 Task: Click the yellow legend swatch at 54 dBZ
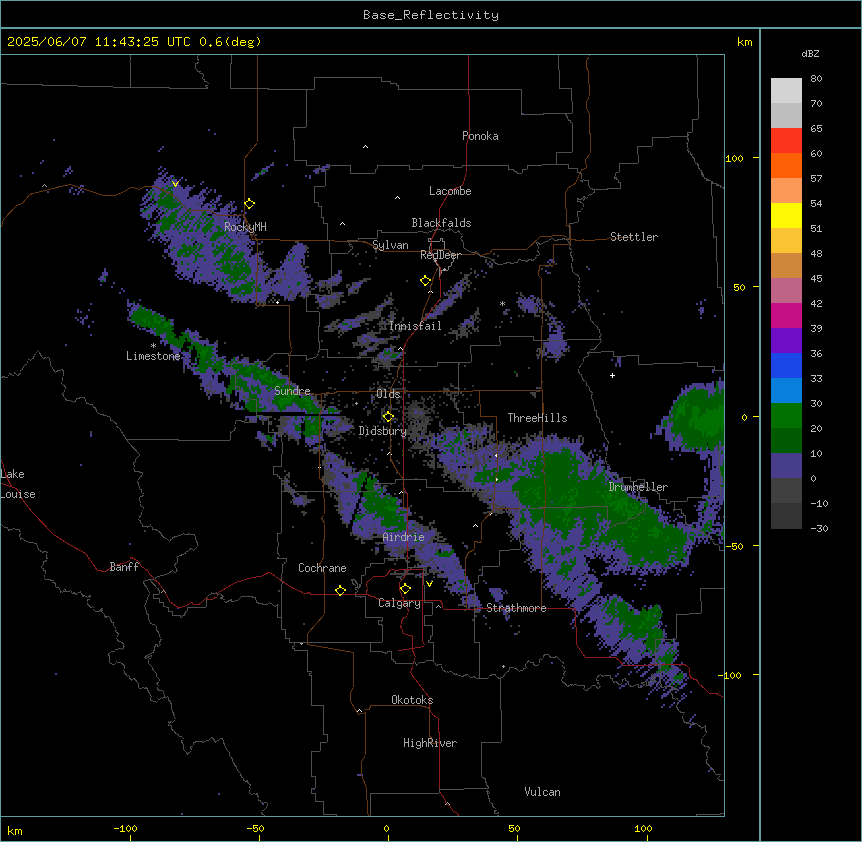click(x=786, y=215)
